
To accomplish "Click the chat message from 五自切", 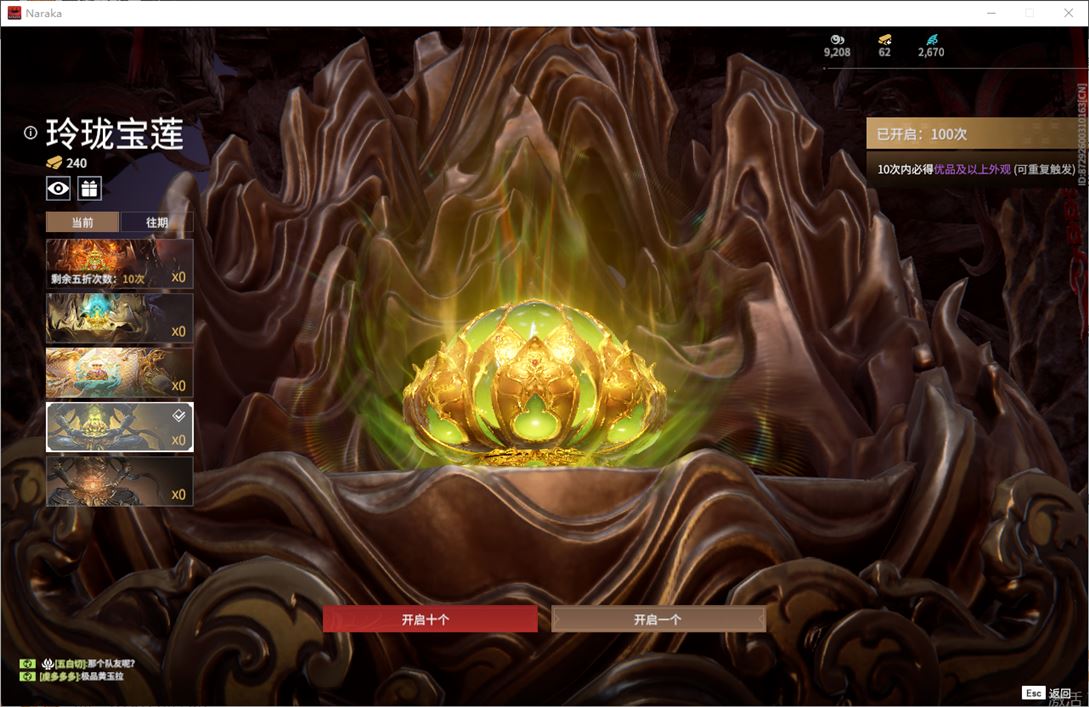I will point(88,663).
